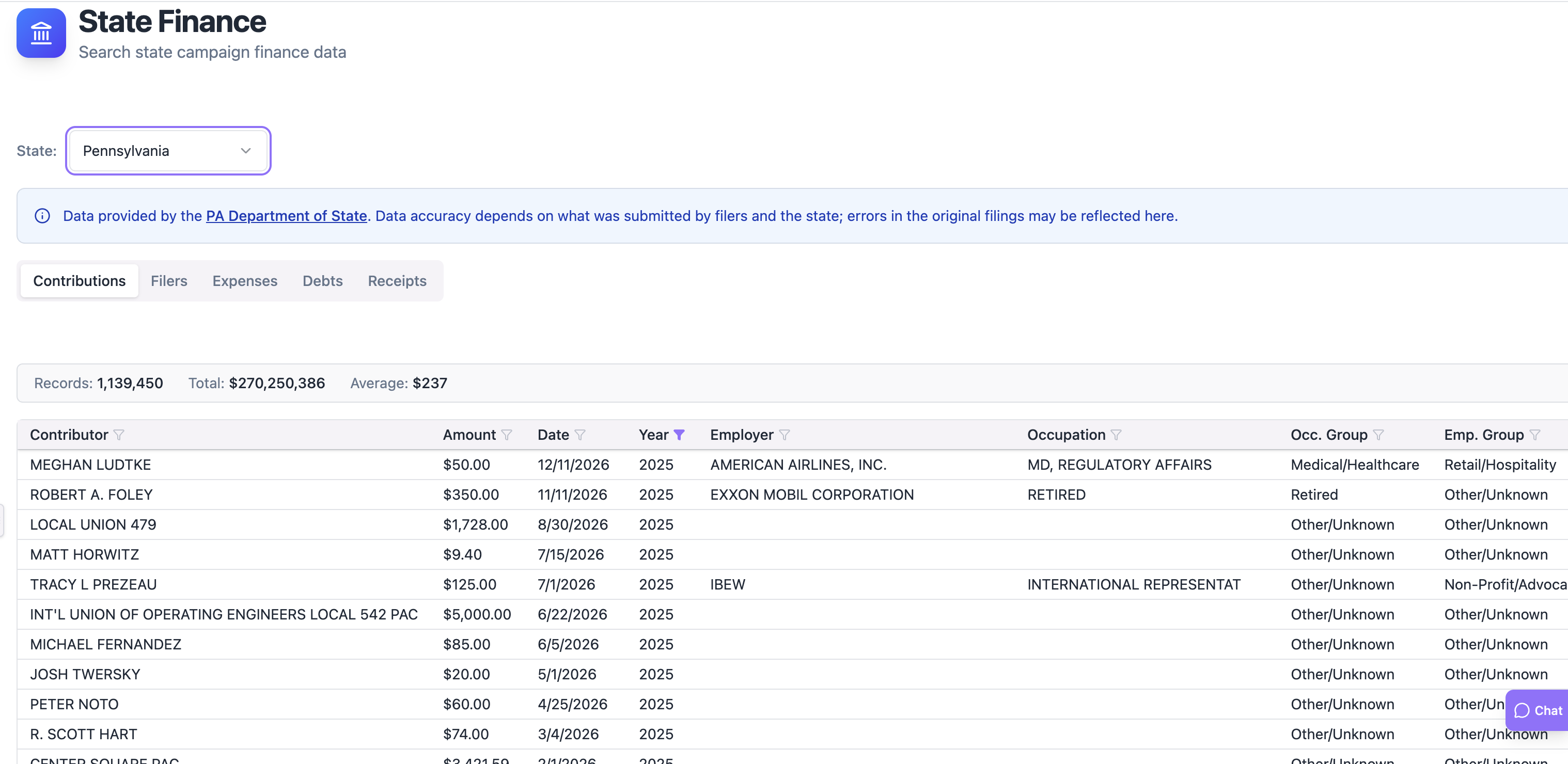Screen dimensions: 1568x764
Task: Click the MD, REGULATORY AFFAIRS occupation cell
Action: (1119, 465)
